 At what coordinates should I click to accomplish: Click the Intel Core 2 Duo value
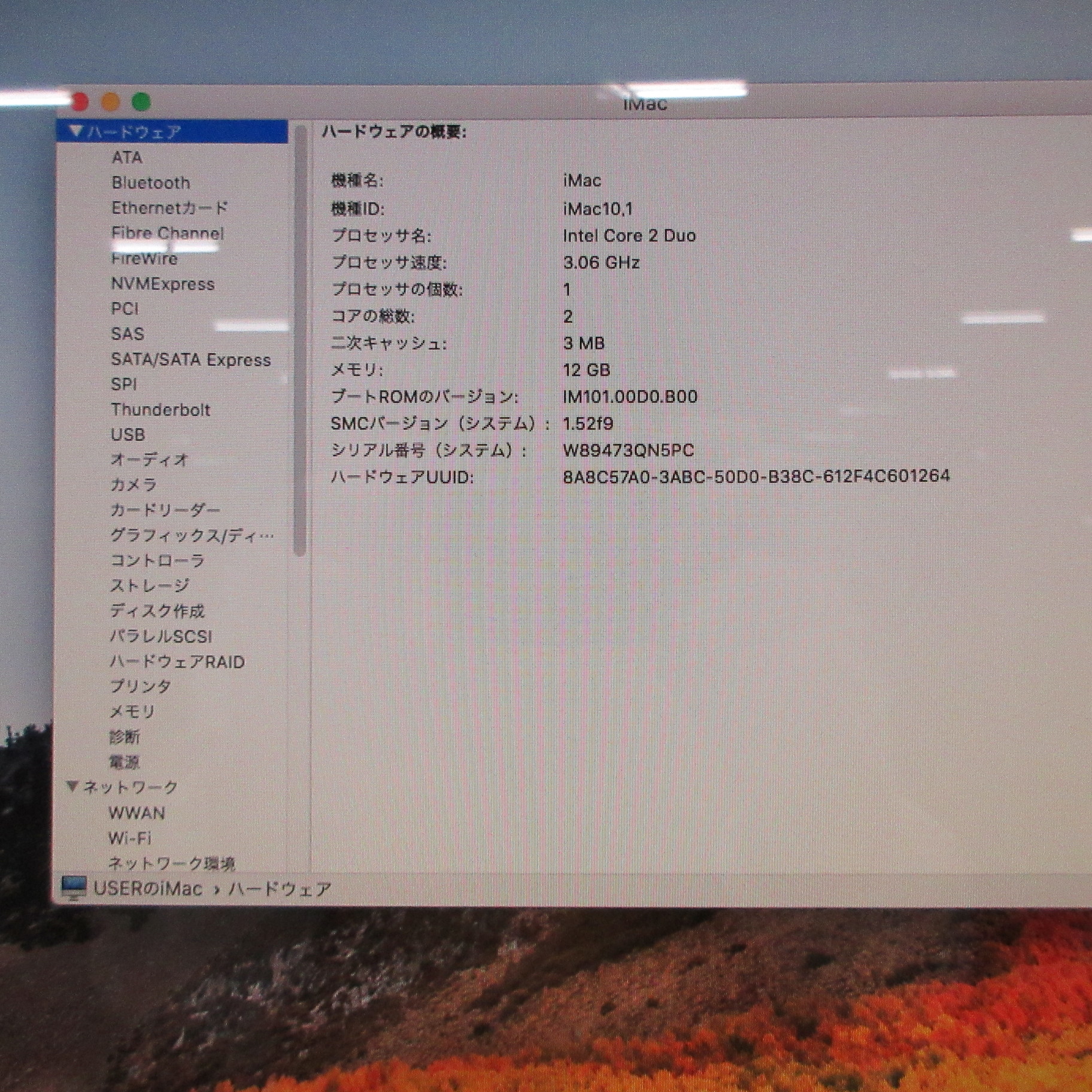[629, 236]
